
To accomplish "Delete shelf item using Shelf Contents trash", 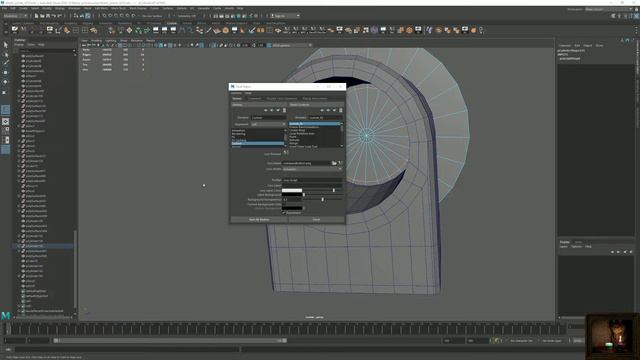I will point(341,110).
